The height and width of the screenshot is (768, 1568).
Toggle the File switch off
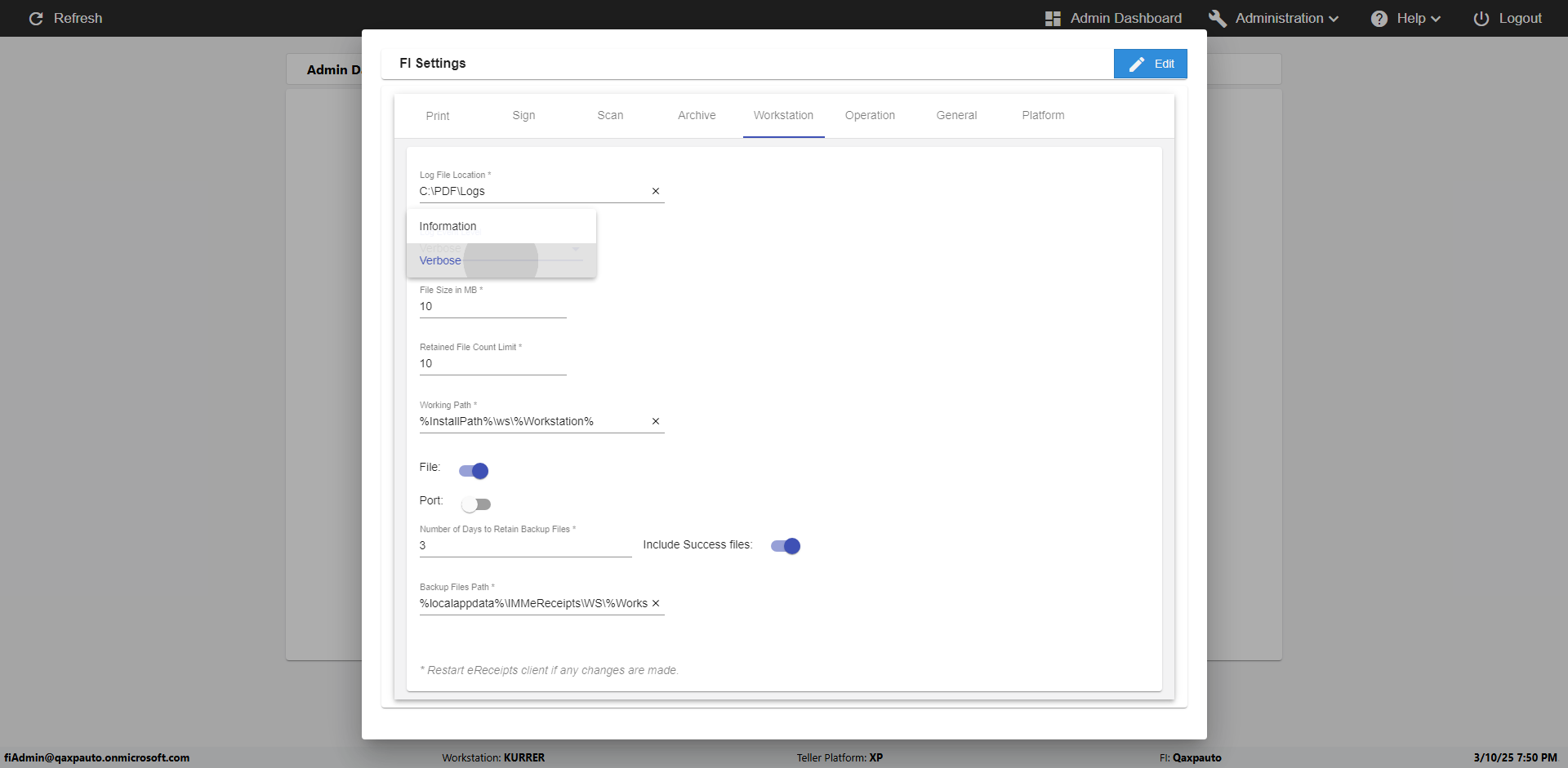point(474,471)
